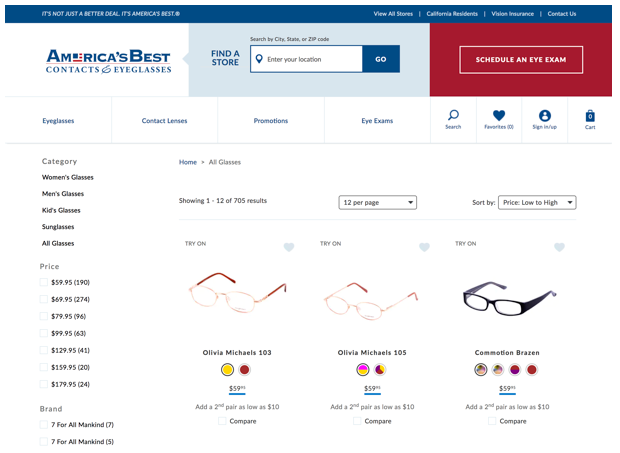Open Commotion Brazen glasses image
The height and width of the screenshot is (453, 620).
[x=509, y=298]
